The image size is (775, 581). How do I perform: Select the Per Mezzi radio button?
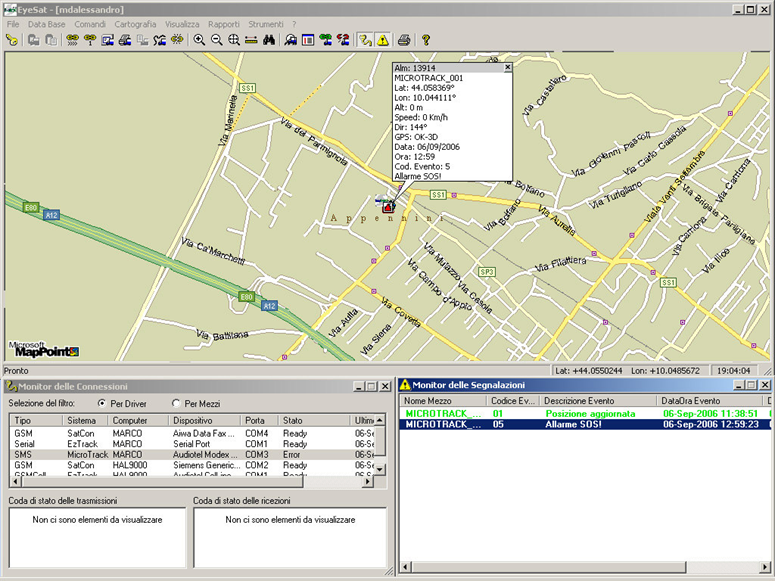pyautogui.click(x=175, y=403)
